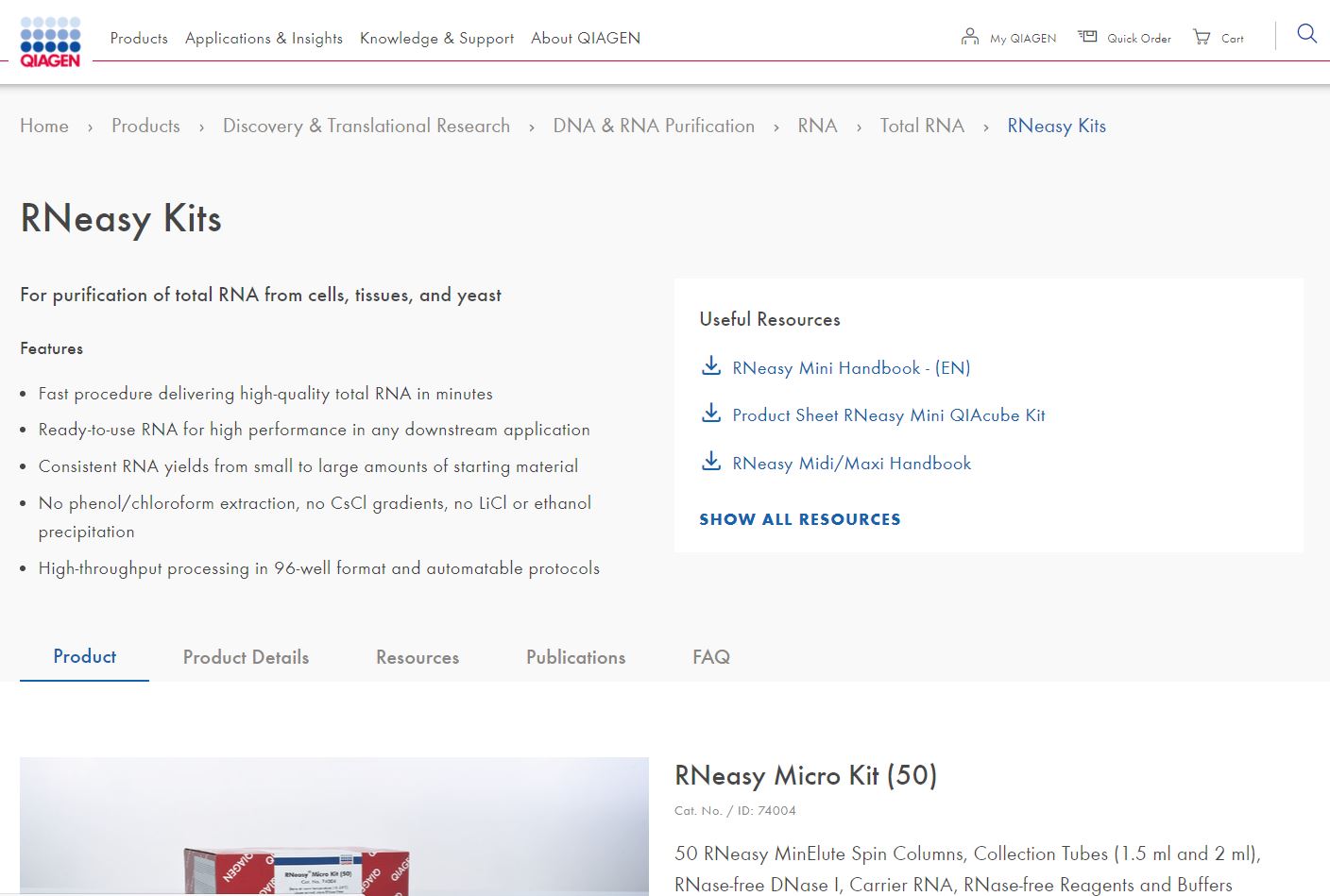This screenshot has height=896, width=1330.
Task: Download the RNeasy Mini Handbook via its download icon
Action: point(710,365)
